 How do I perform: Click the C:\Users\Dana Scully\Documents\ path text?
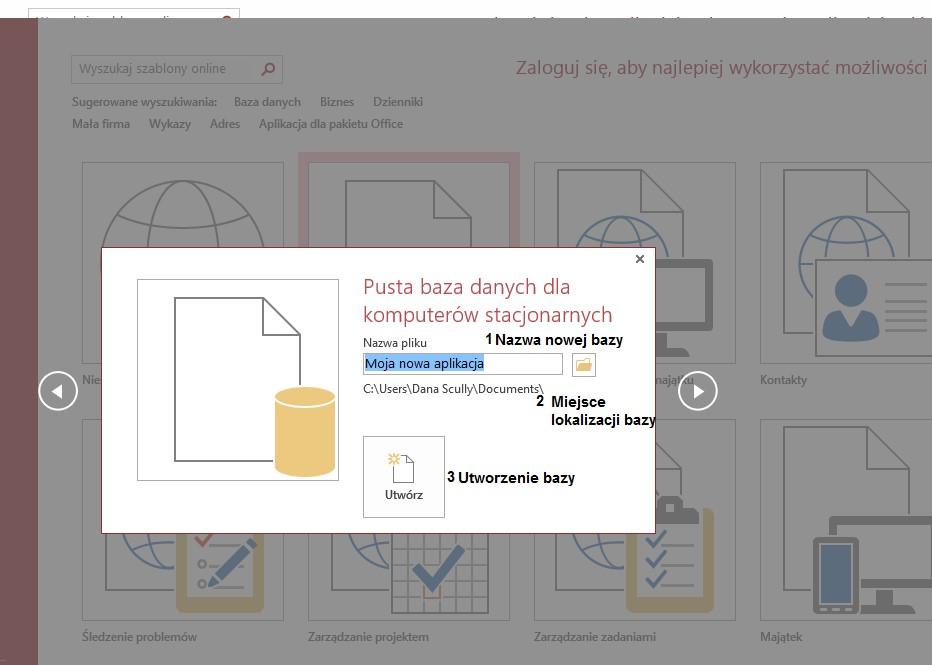pyautogui.click(x=453, y=389)
